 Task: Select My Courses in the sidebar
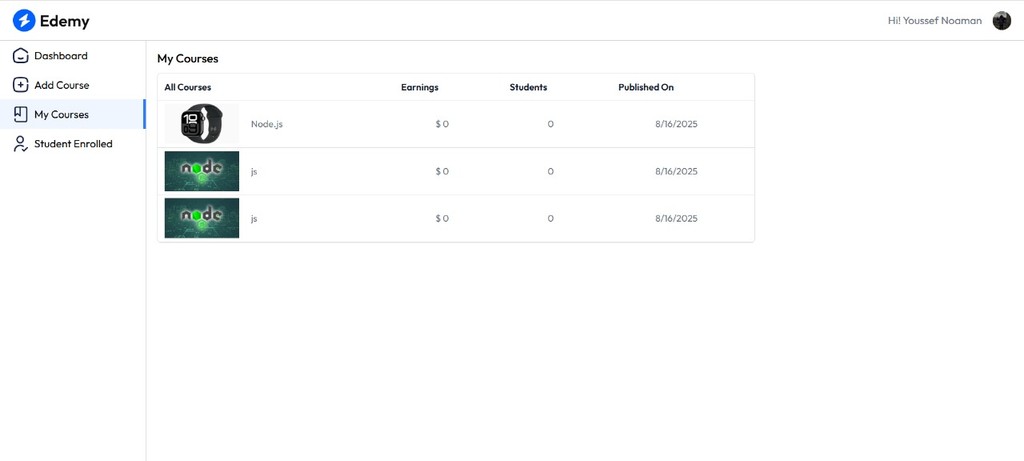62,114
